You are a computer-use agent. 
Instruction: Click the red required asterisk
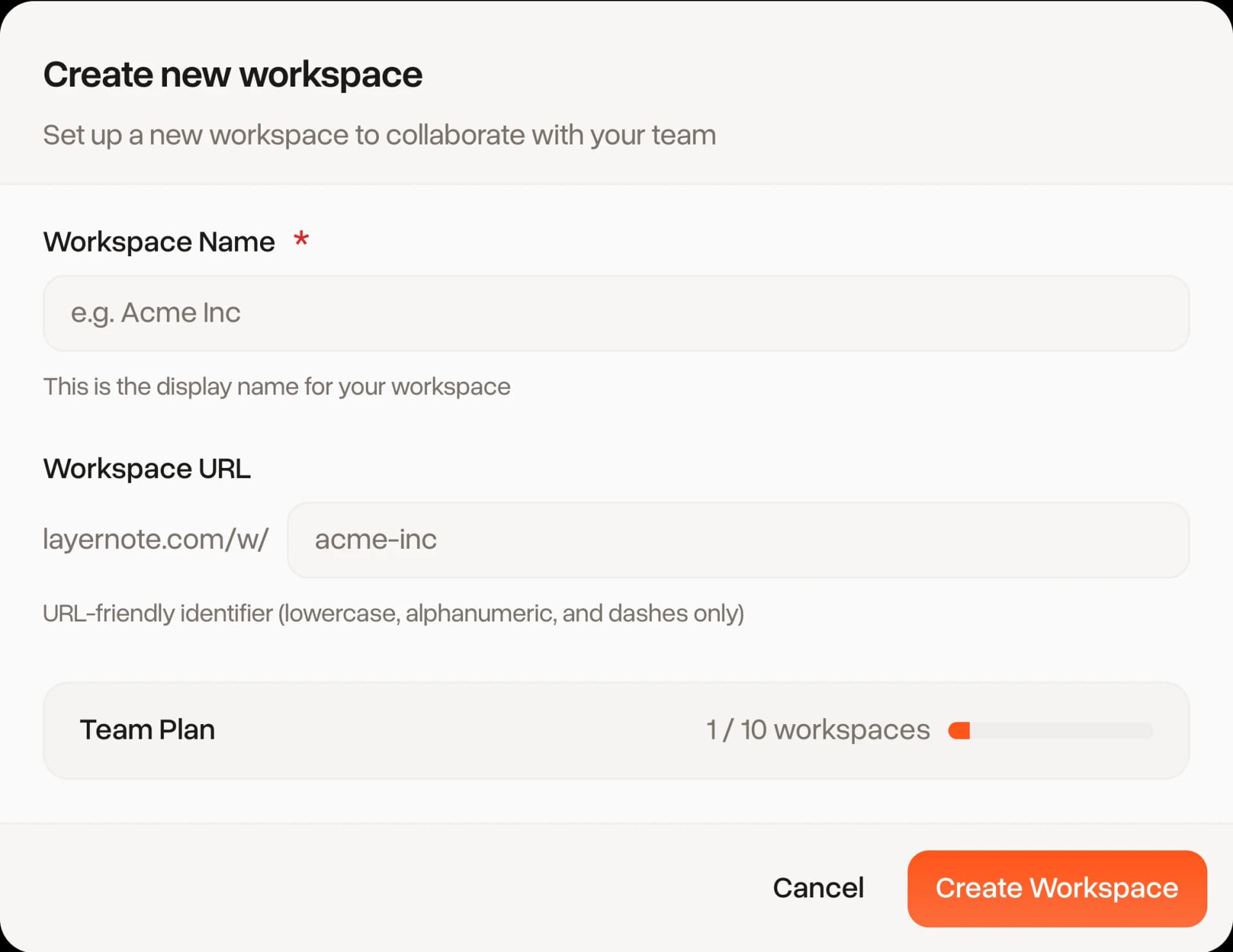click(x=301, y=240)
